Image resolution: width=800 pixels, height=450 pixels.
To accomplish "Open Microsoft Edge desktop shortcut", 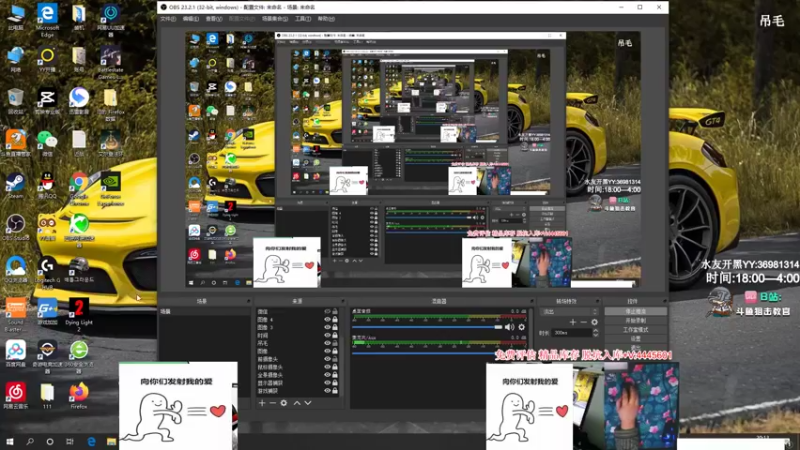I will (x=47, y=20).
